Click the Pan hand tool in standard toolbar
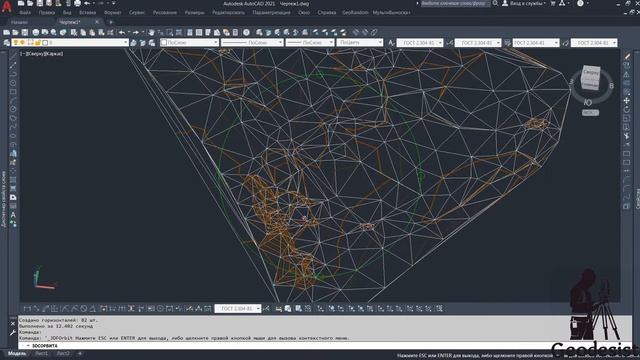The height and width of the screenshot is (360, 640). coord(151,32)
